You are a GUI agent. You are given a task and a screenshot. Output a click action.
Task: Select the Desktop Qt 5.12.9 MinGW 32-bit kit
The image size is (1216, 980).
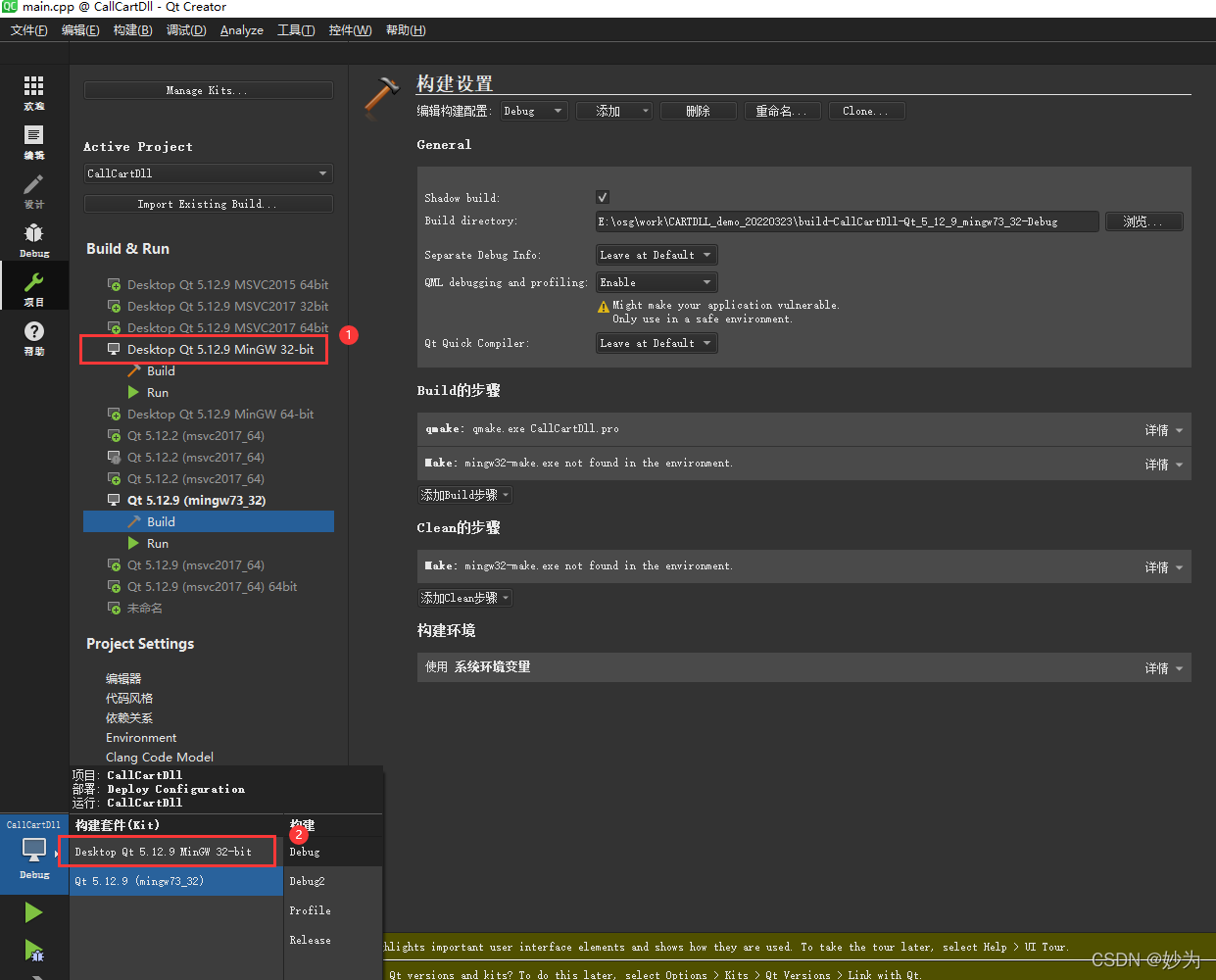click(211, 349)
